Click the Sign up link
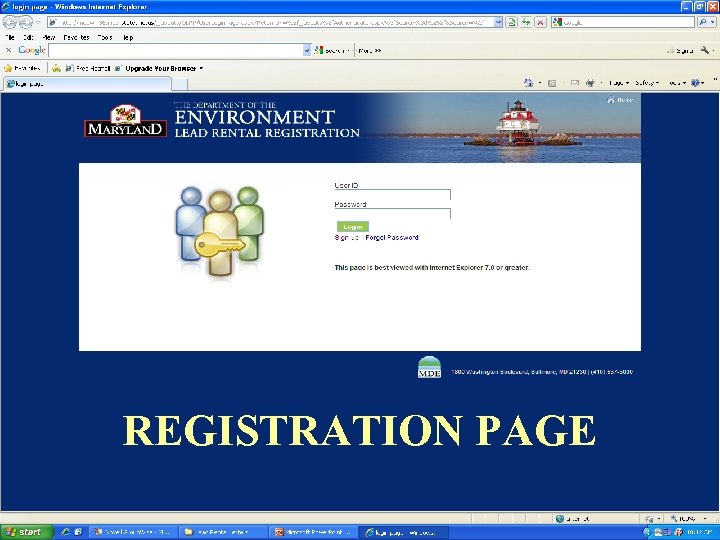 [x=346, y=237]
